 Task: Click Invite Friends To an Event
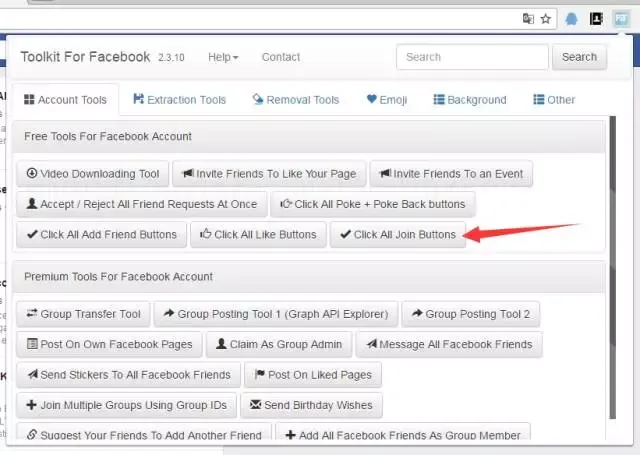[x=451, y=174]
